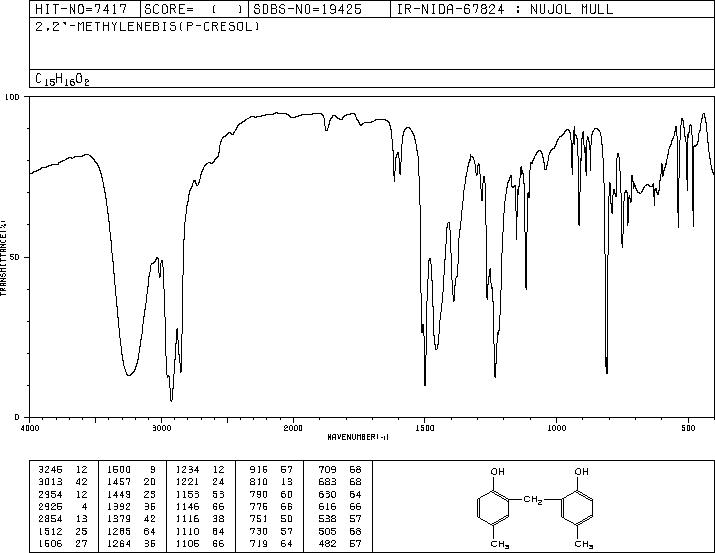Click the right OH group in the structure
This screenshot has height=553, width=715.
(581, 471)
